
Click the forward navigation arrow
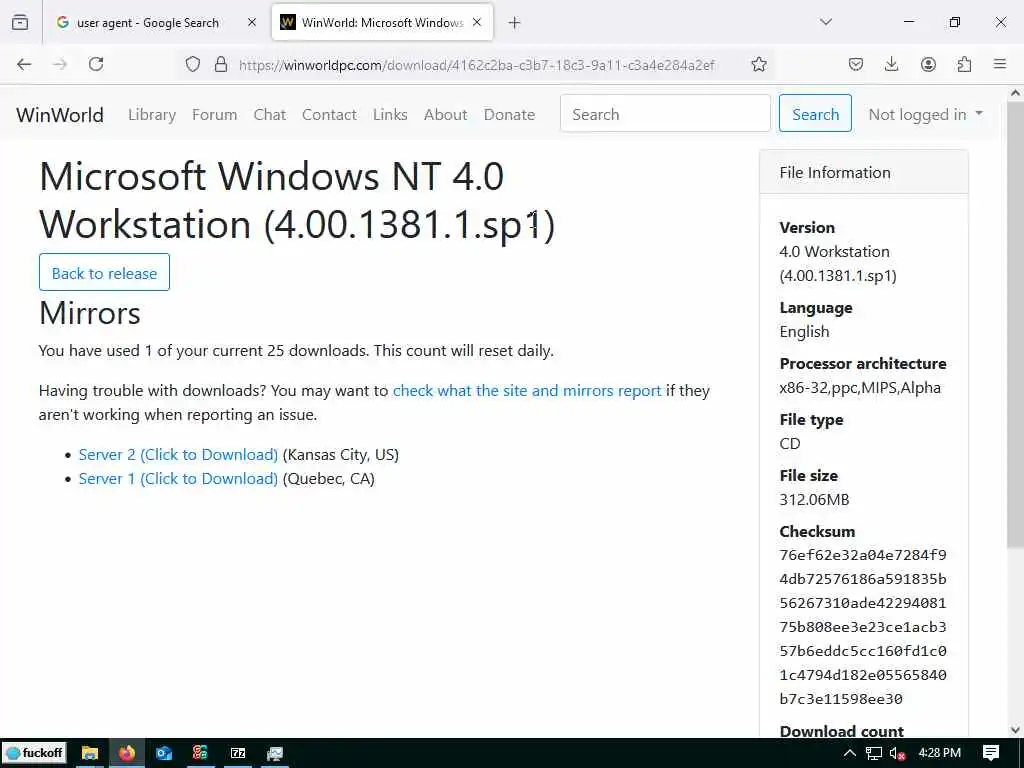(x=60, y=64)
